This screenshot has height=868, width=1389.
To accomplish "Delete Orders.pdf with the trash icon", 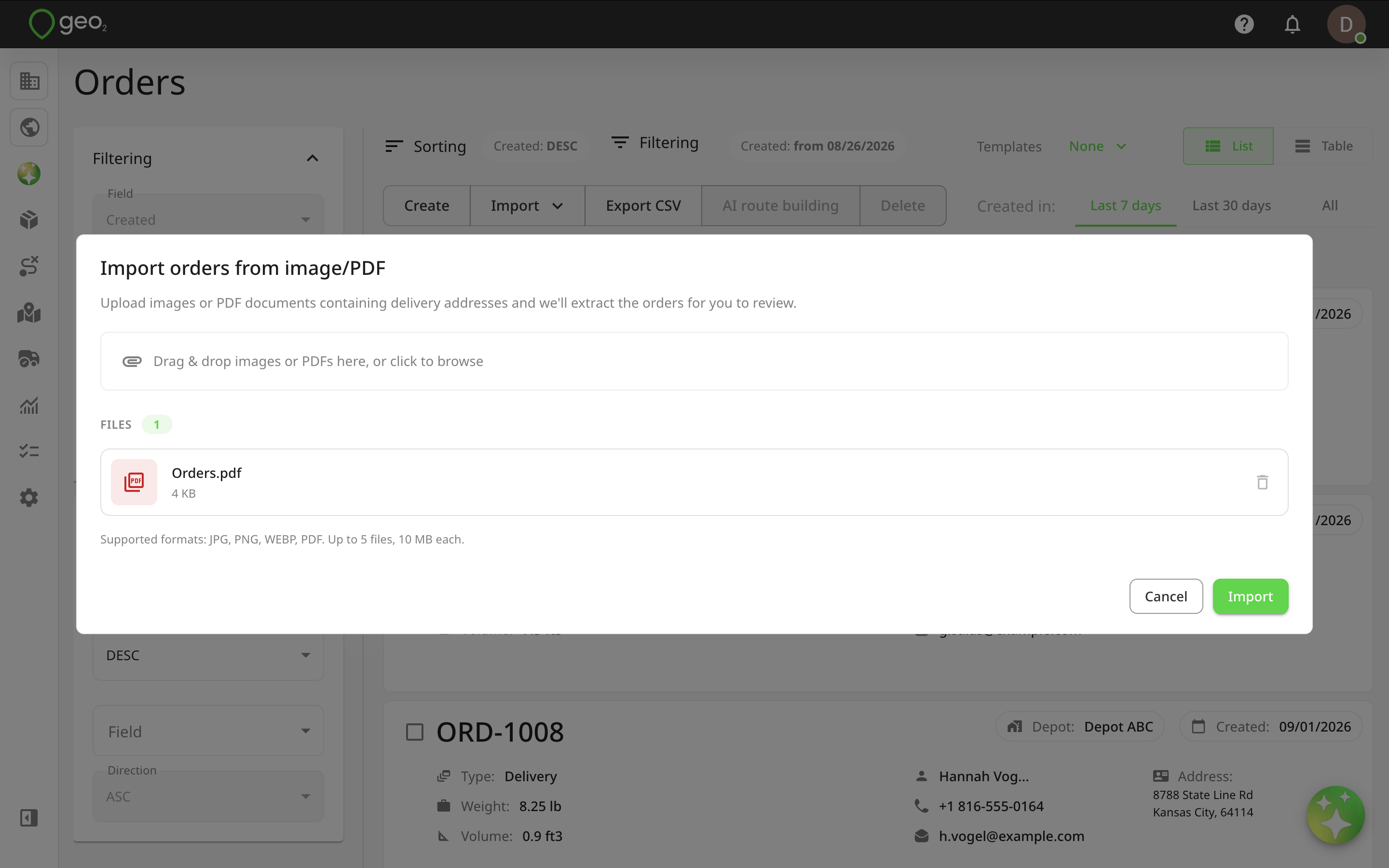I will (x=1262, y=482).
